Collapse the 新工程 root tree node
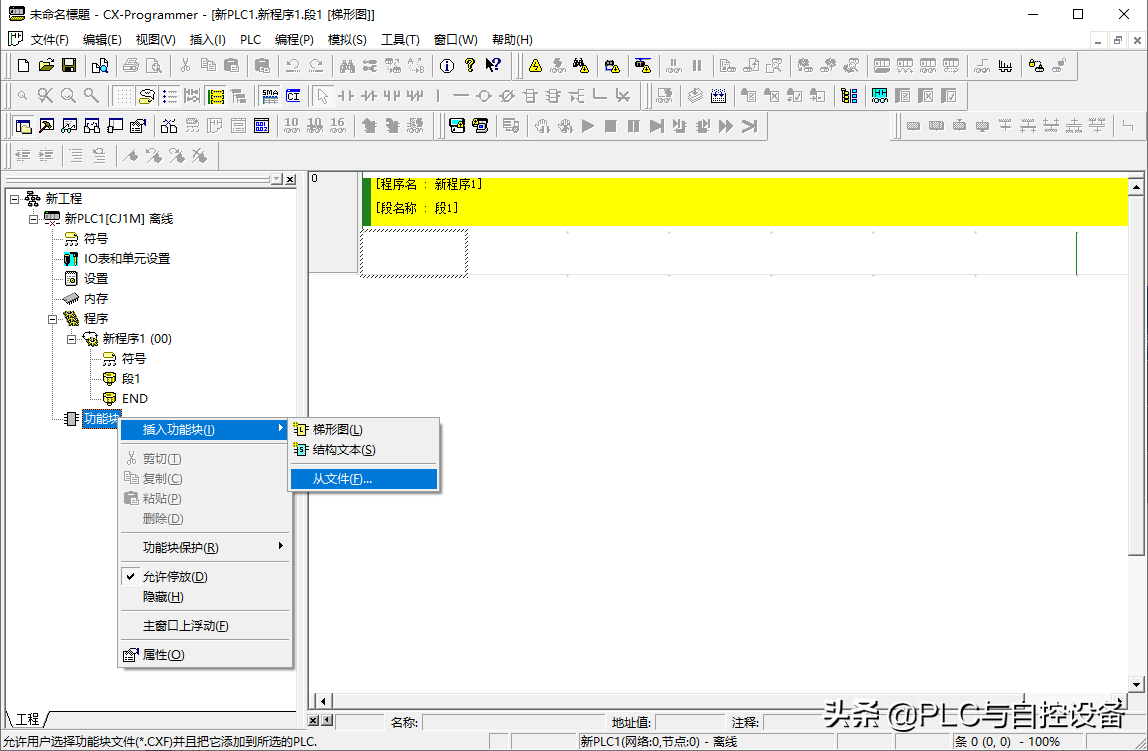1148x751 pixels. 14,199
